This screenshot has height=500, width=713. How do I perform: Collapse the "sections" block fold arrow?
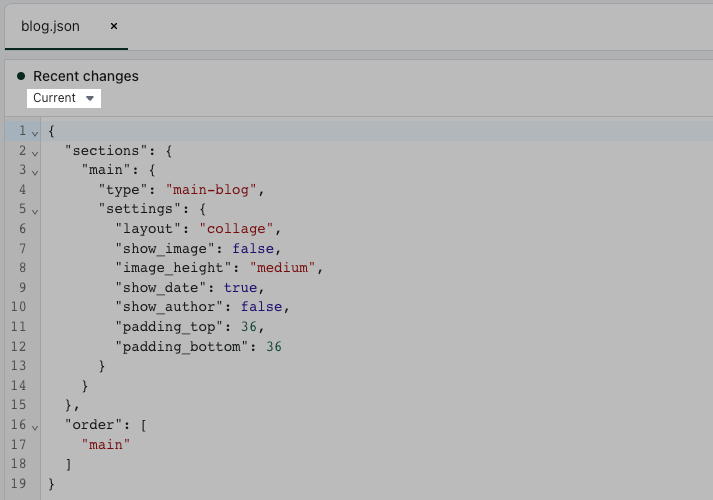(x=35, y=152)
